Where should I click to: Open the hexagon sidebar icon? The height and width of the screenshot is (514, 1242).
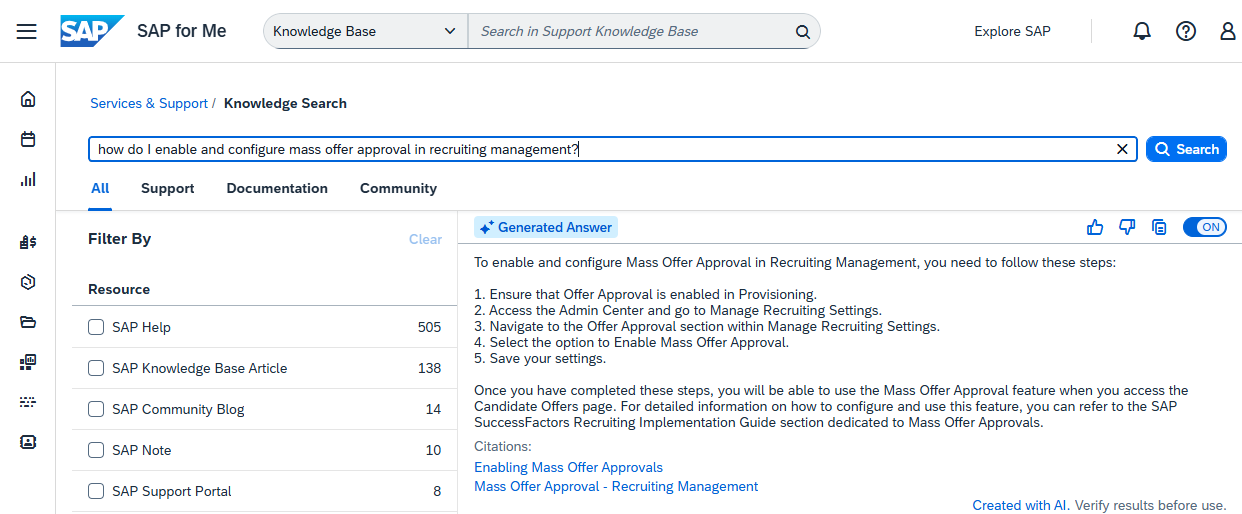point(28,282)
